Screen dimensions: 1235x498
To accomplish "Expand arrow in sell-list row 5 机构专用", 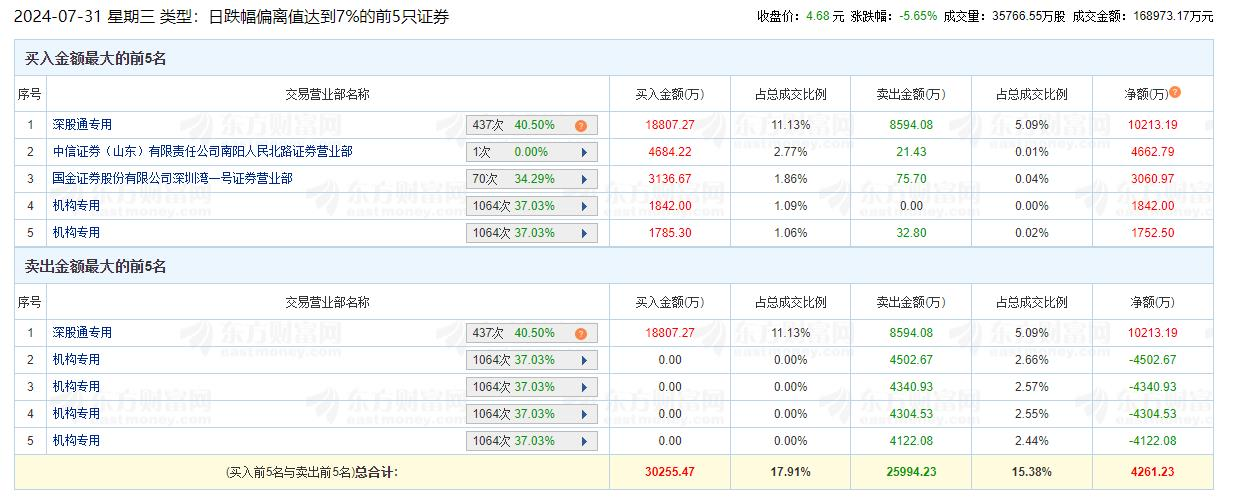I will (582, 442).
